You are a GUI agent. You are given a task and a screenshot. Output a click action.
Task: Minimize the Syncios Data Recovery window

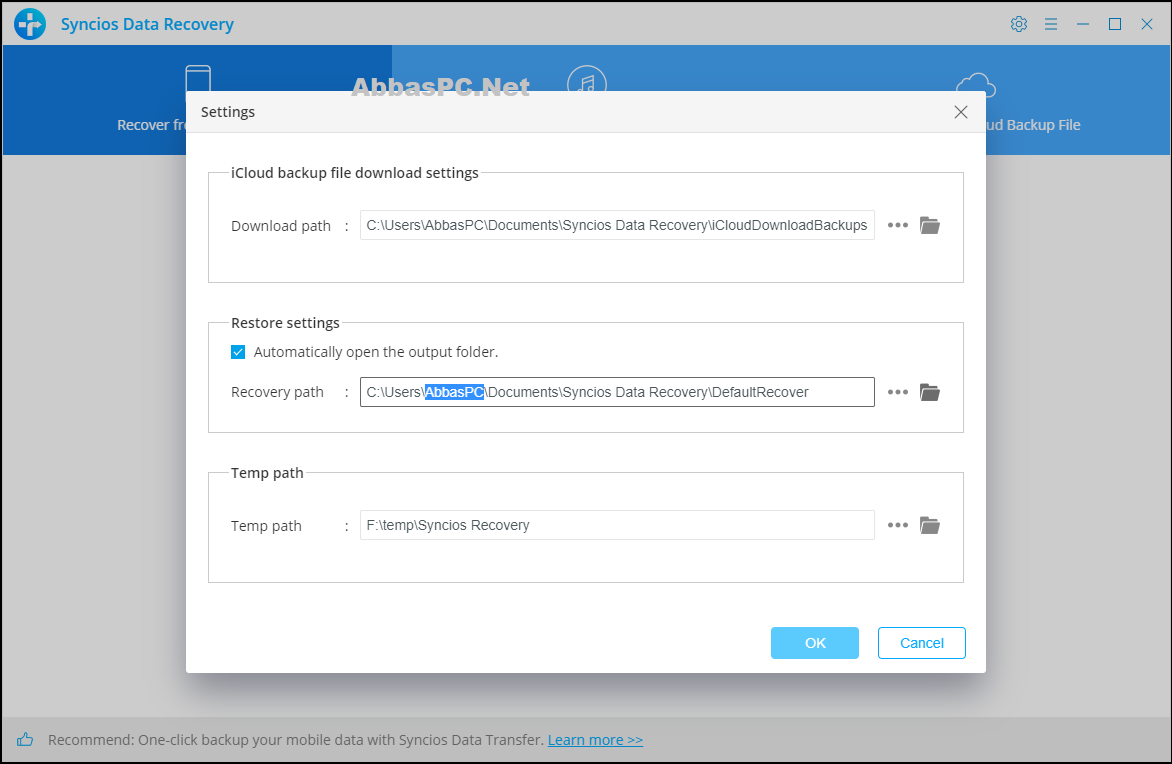1082,24
